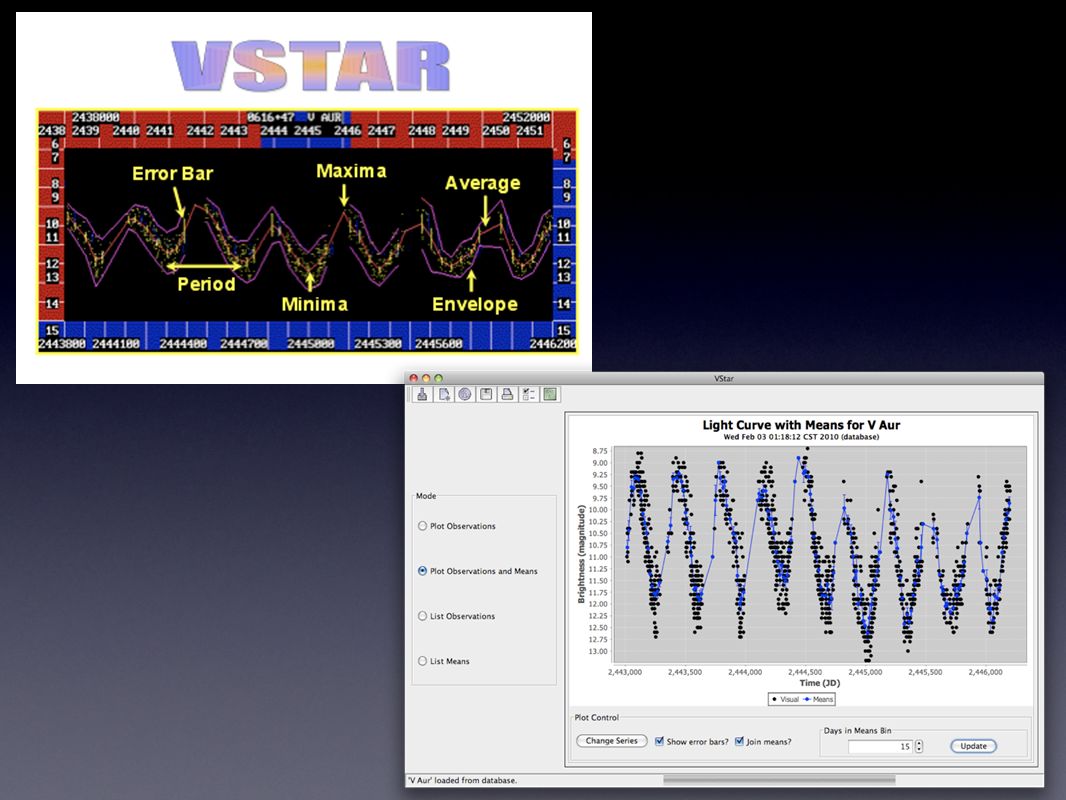This screenshot has width=1066, height=800.
Task: Click the Days in Means Bin field
Action: 880,746
